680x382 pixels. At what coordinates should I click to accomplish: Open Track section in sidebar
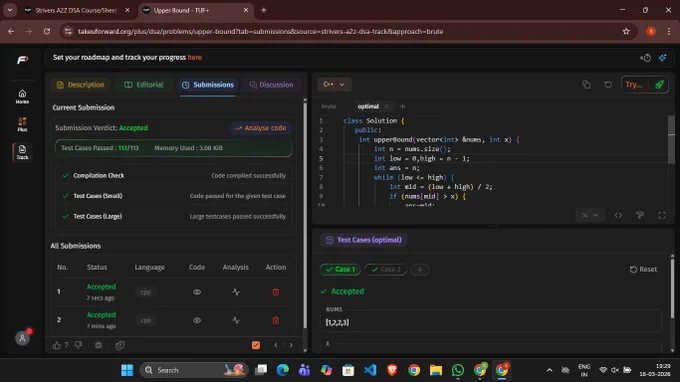pos(22,152)
